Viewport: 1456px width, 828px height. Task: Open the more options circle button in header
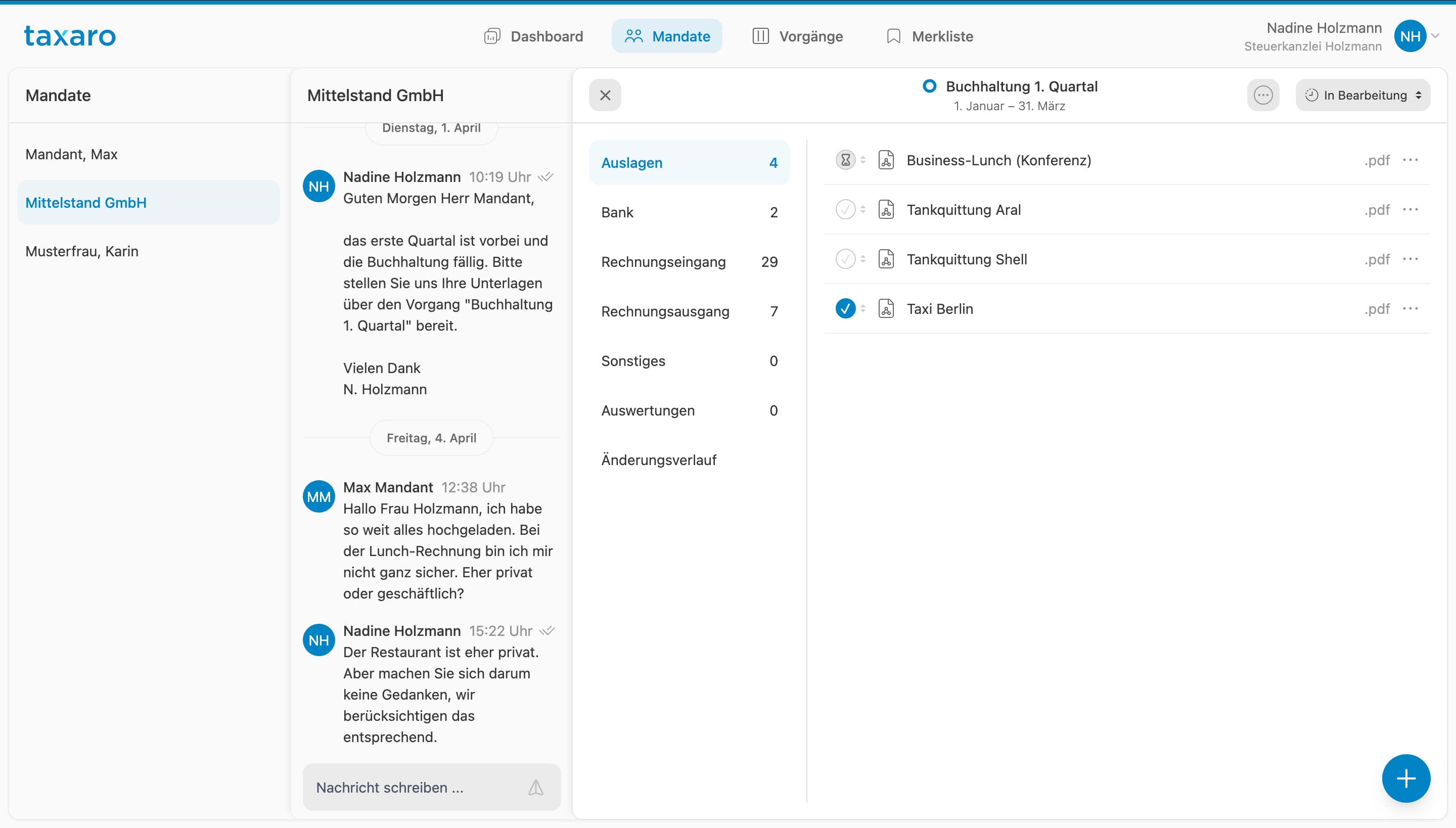pyautogui.click(x=1263, y=95)
